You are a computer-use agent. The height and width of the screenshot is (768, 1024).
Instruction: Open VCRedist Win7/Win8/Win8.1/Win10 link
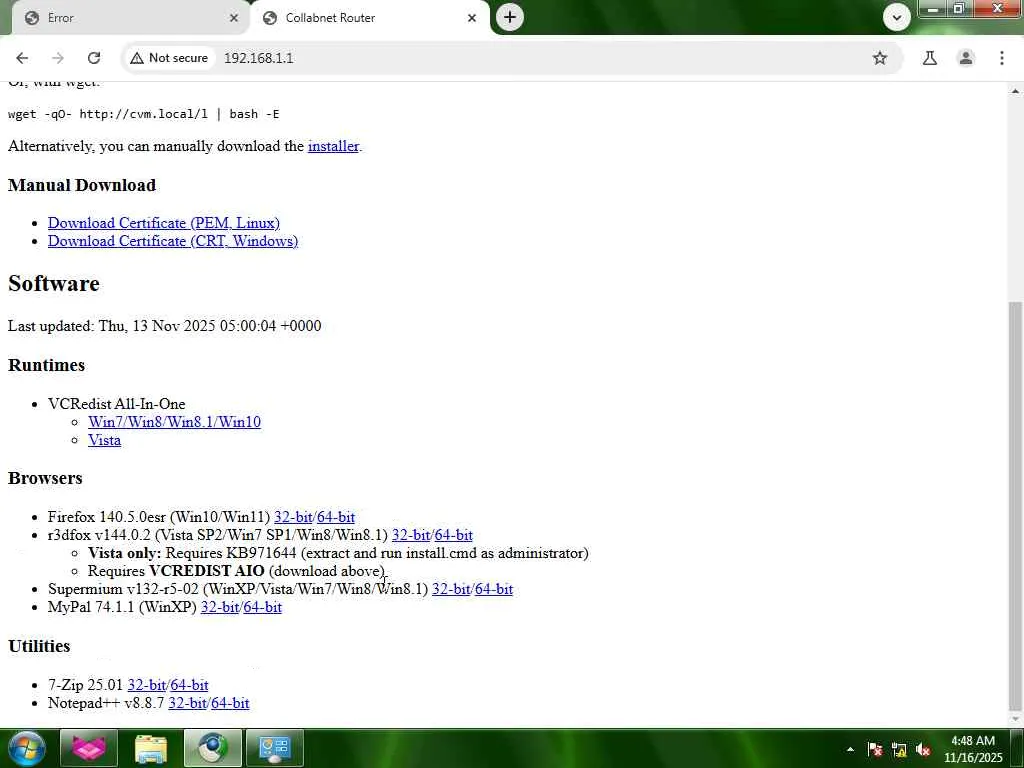click(174, 423)
